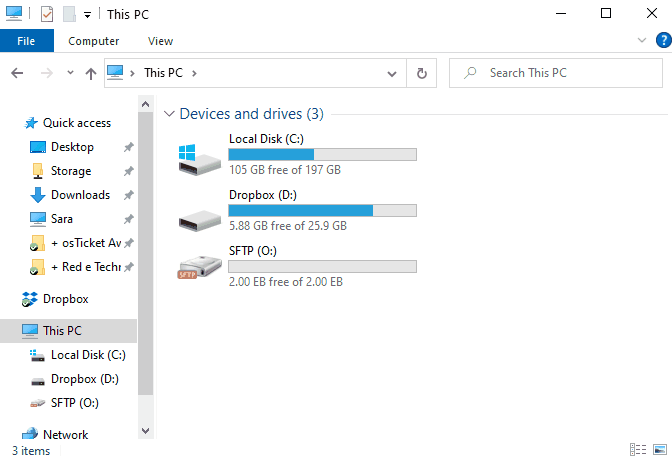Click the SFTP (O:) usage bar
672x461 pixels.
click(x=322, y=266)
